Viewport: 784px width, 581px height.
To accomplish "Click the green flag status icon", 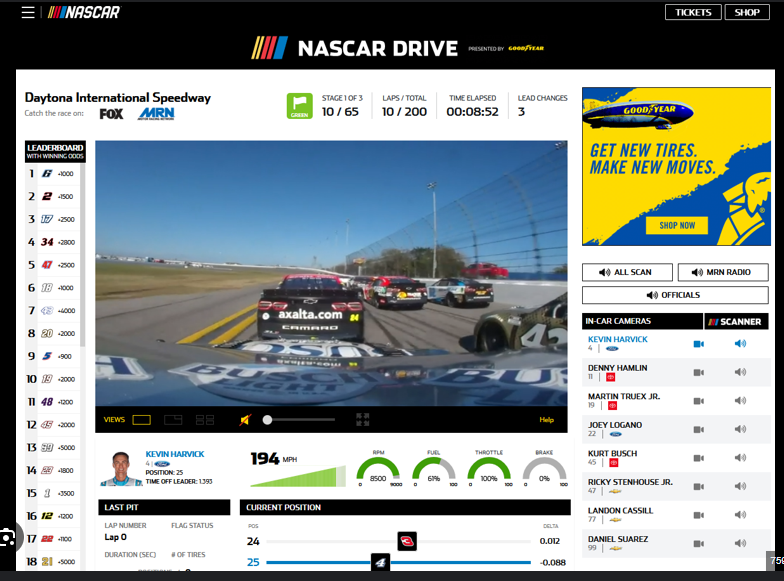I will click(x=300, y=106).
